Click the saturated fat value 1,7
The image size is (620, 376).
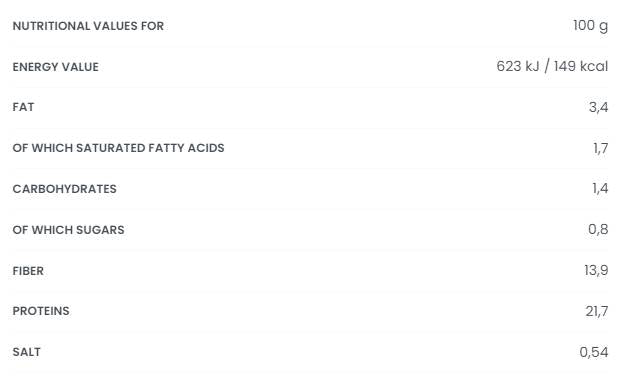(601, 148)
